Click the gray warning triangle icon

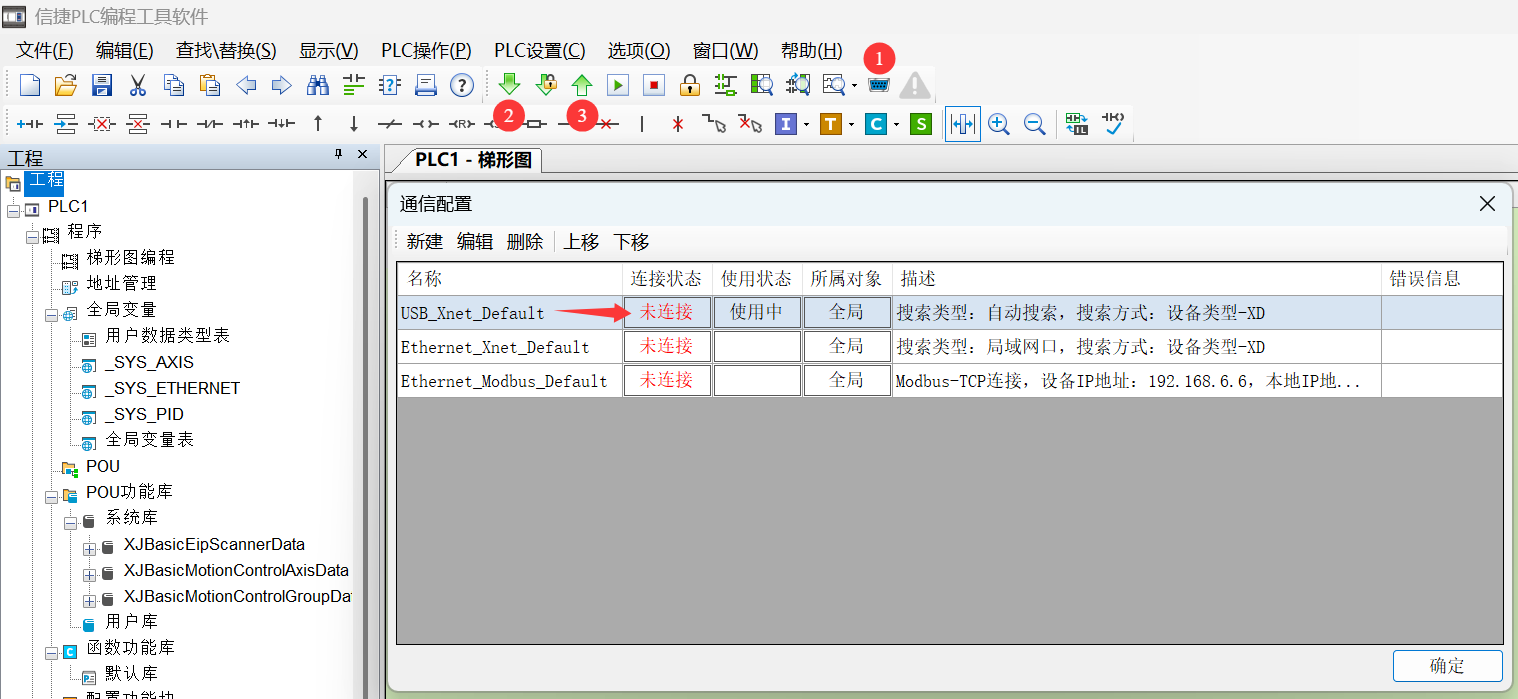[914, 85]
